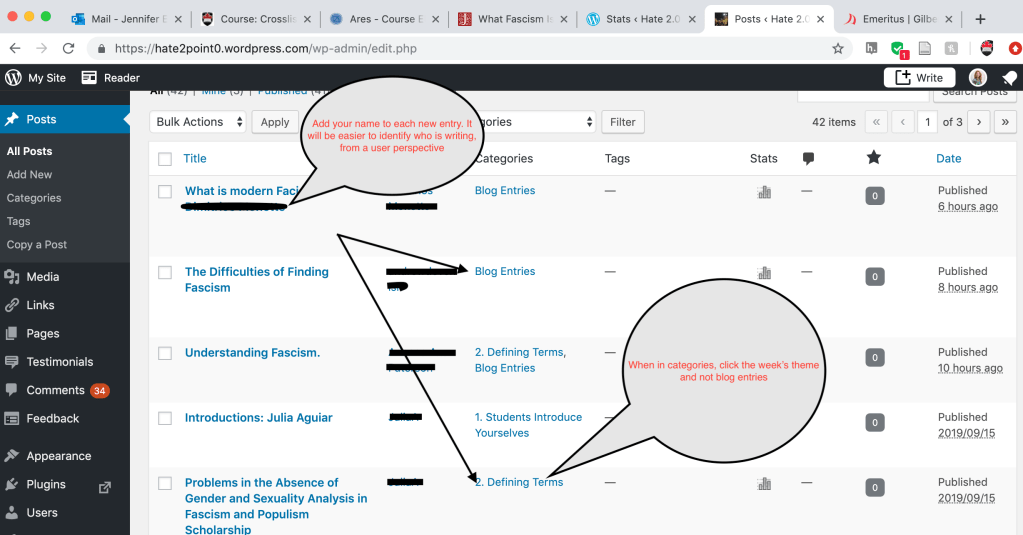Click the WordPress My Site logo icon
Image resolution: width=1023 pixels, height=535 pixels.
pos(13,78)
